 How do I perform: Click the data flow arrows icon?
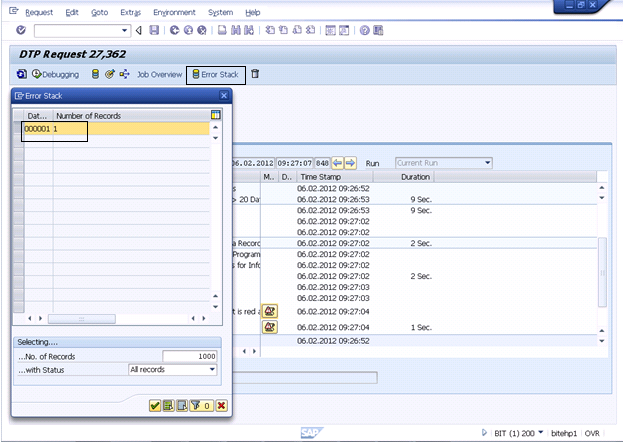click(124, 74)
